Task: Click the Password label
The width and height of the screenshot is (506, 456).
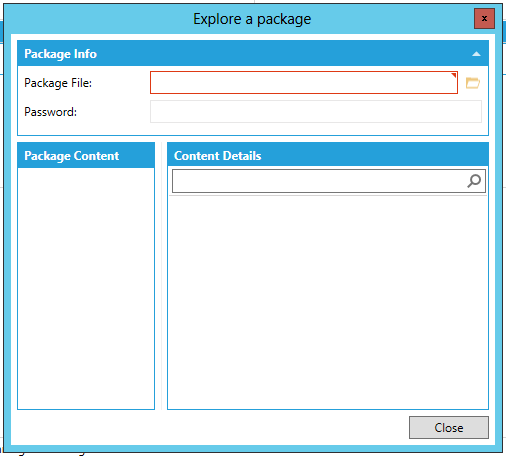Action: pyautogui.click(x=50, y=112)
